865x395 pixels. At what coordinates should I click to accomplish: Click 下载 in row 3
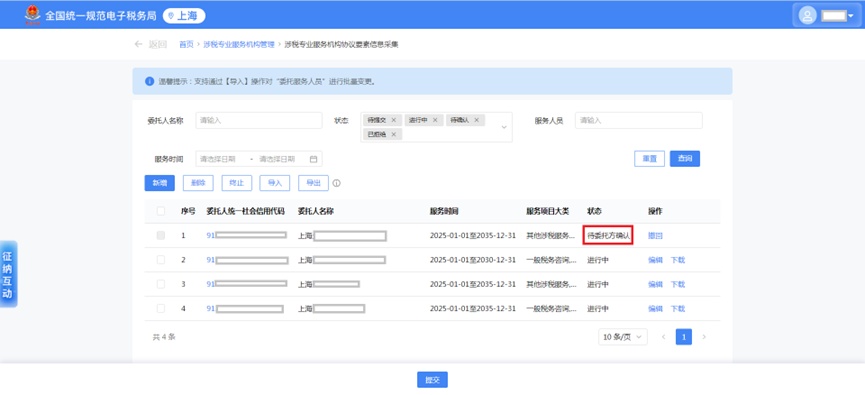[x=677, y=284]
